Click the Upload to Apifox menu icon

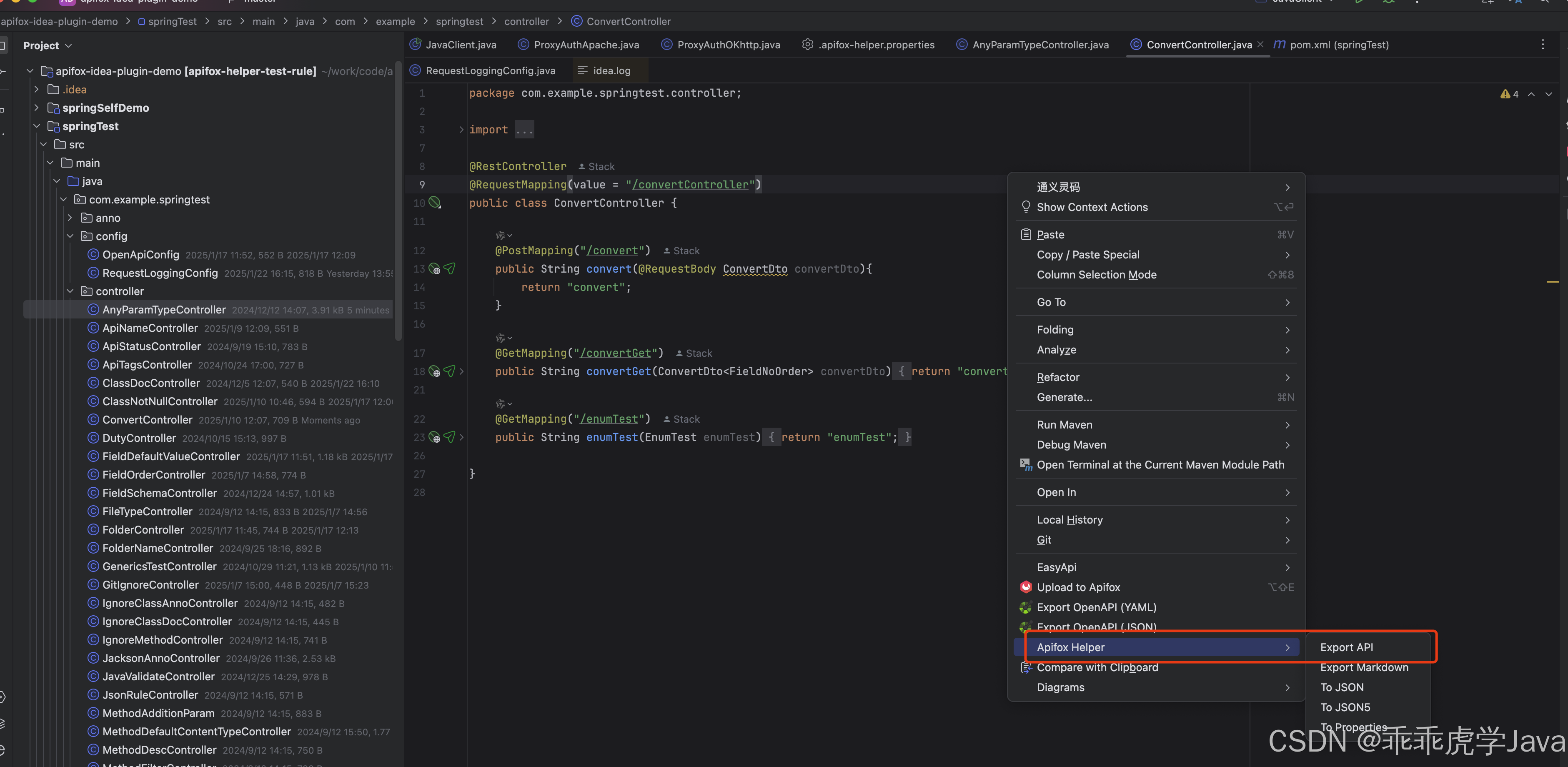pos(1026,587)
